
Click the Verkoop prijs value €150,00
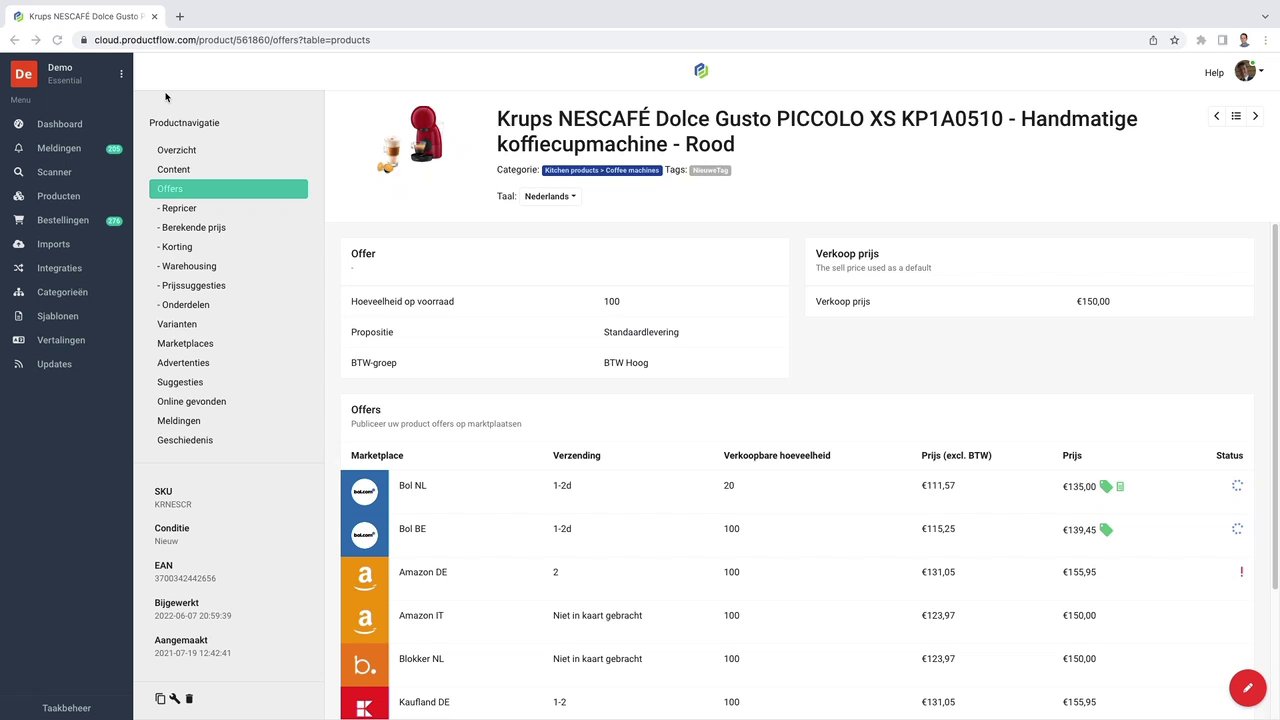click(1093, 301)
